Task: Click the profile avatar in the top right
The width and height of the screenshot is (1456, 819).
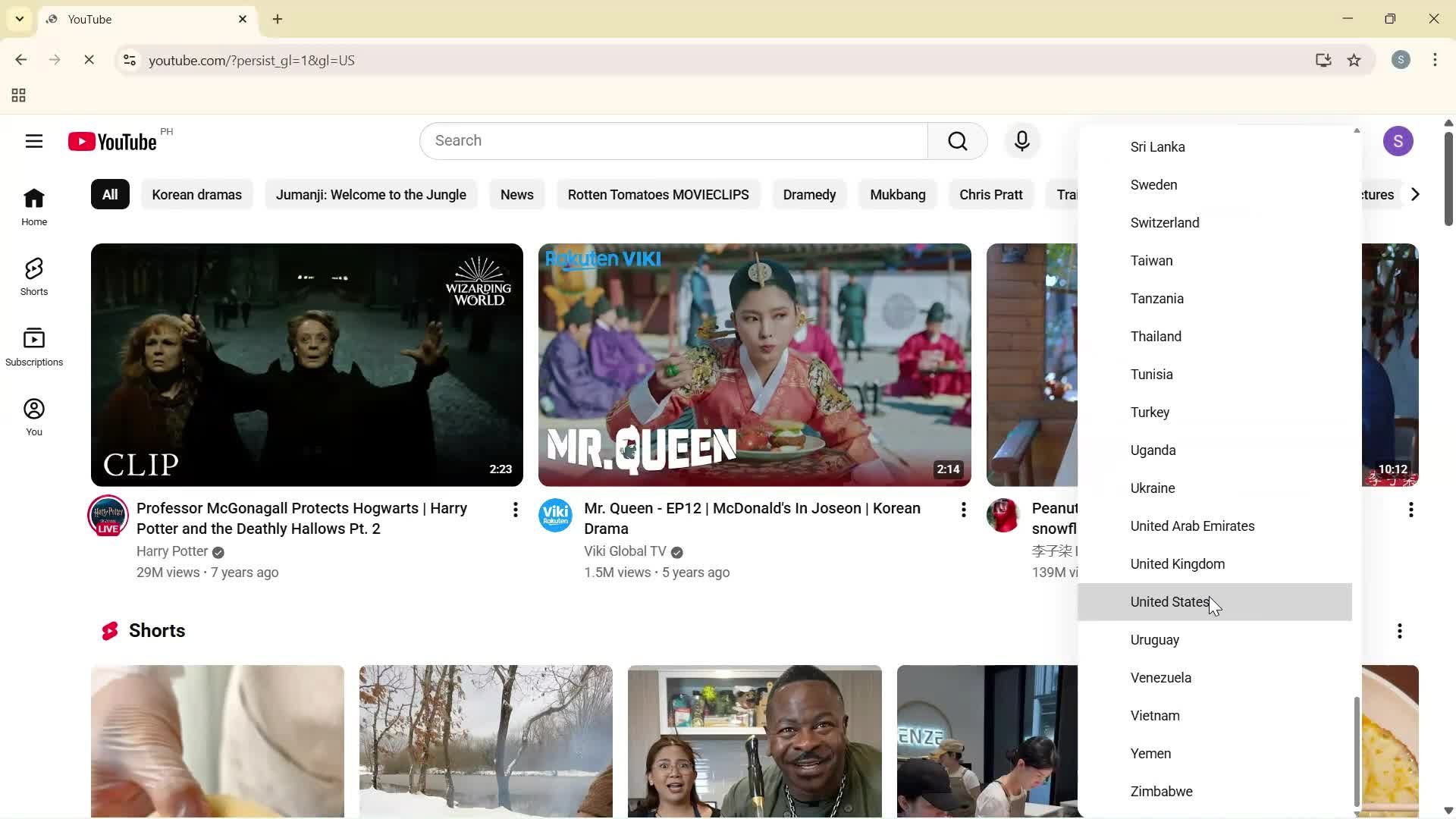Action: click(1398, 141)
